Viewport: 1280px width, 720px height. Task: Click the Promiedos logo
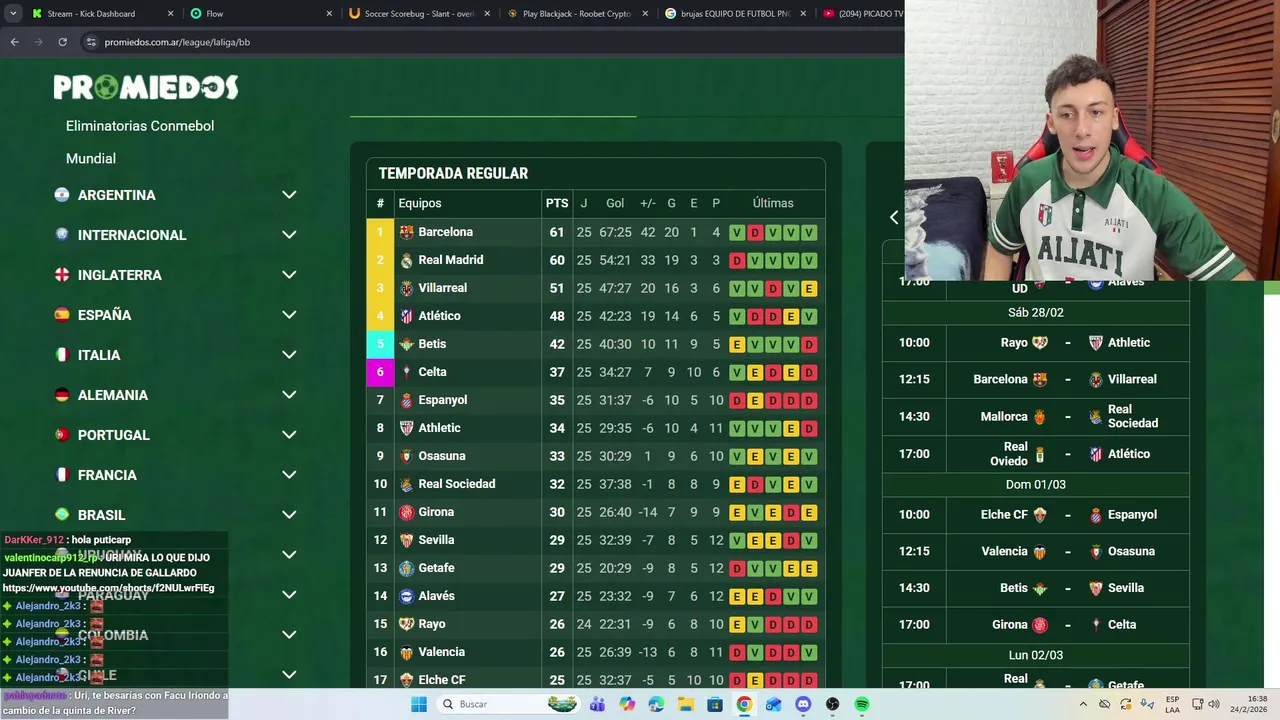[x=146, y=88]
